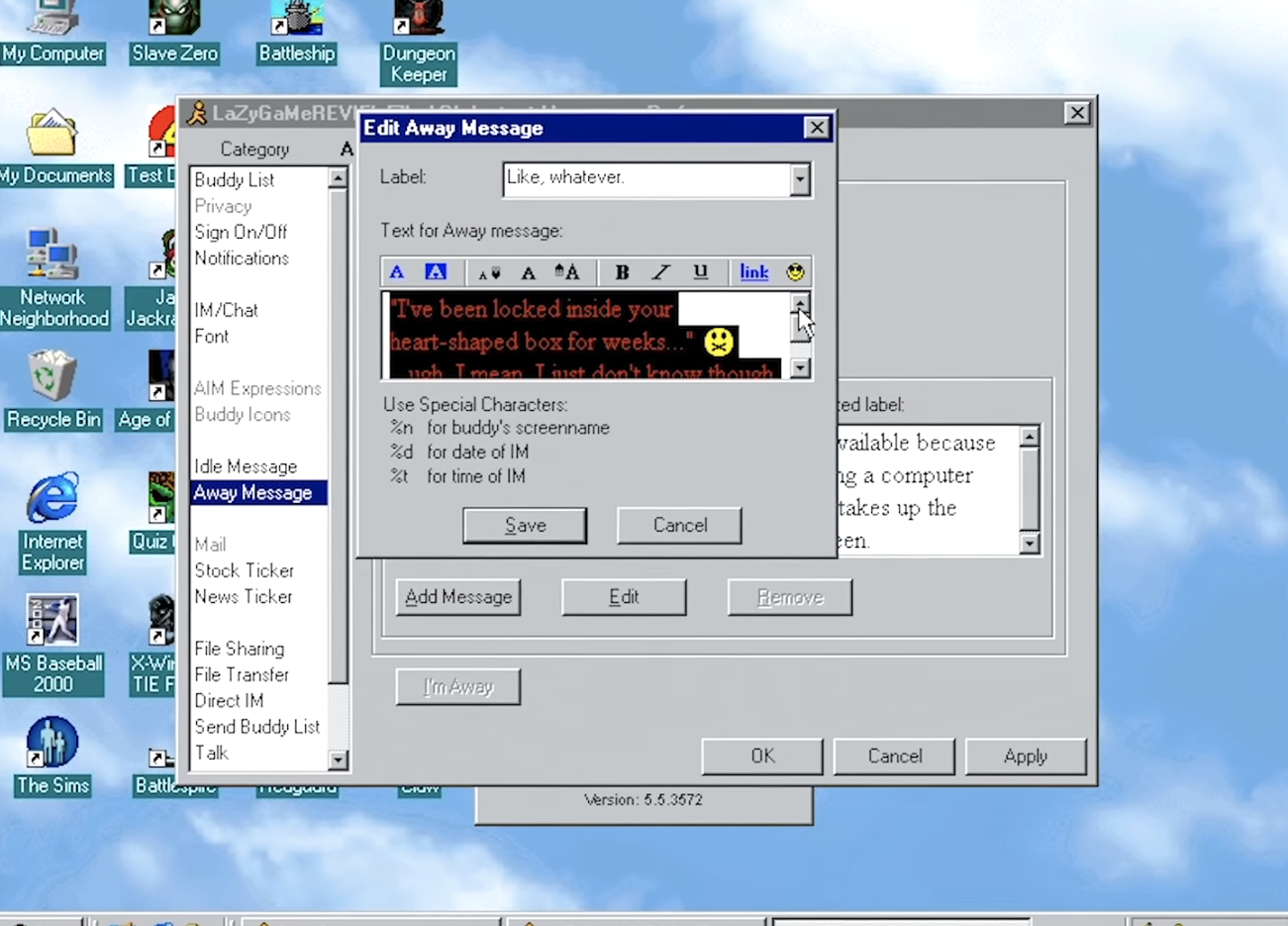Viewport: 1288px width, 926px height.
Task: Select Font category
Action: 211,336
